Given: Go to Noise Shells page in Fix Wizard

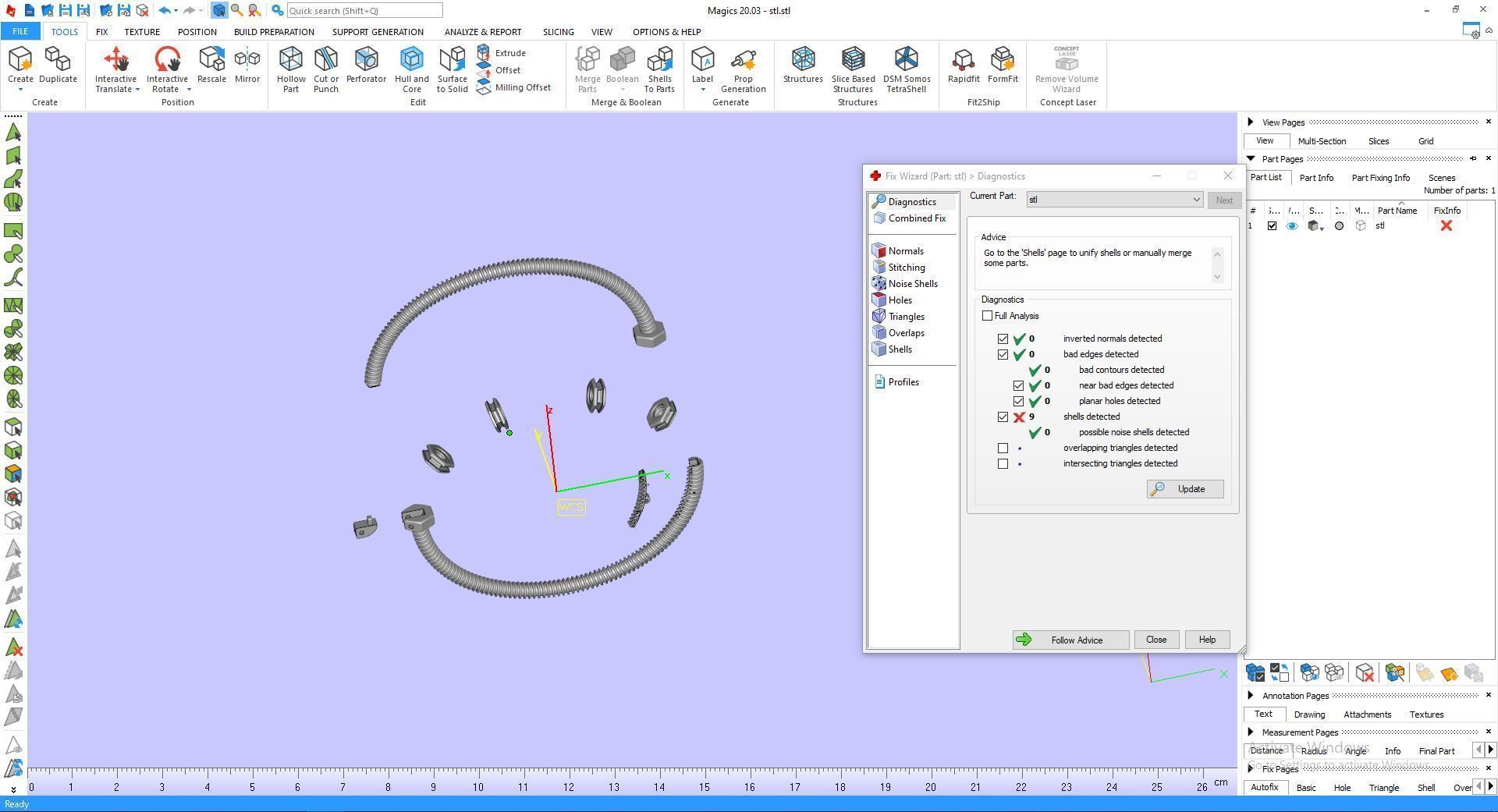Looking at the screenshot, I should pyautogui.click(x=912, y=284).
